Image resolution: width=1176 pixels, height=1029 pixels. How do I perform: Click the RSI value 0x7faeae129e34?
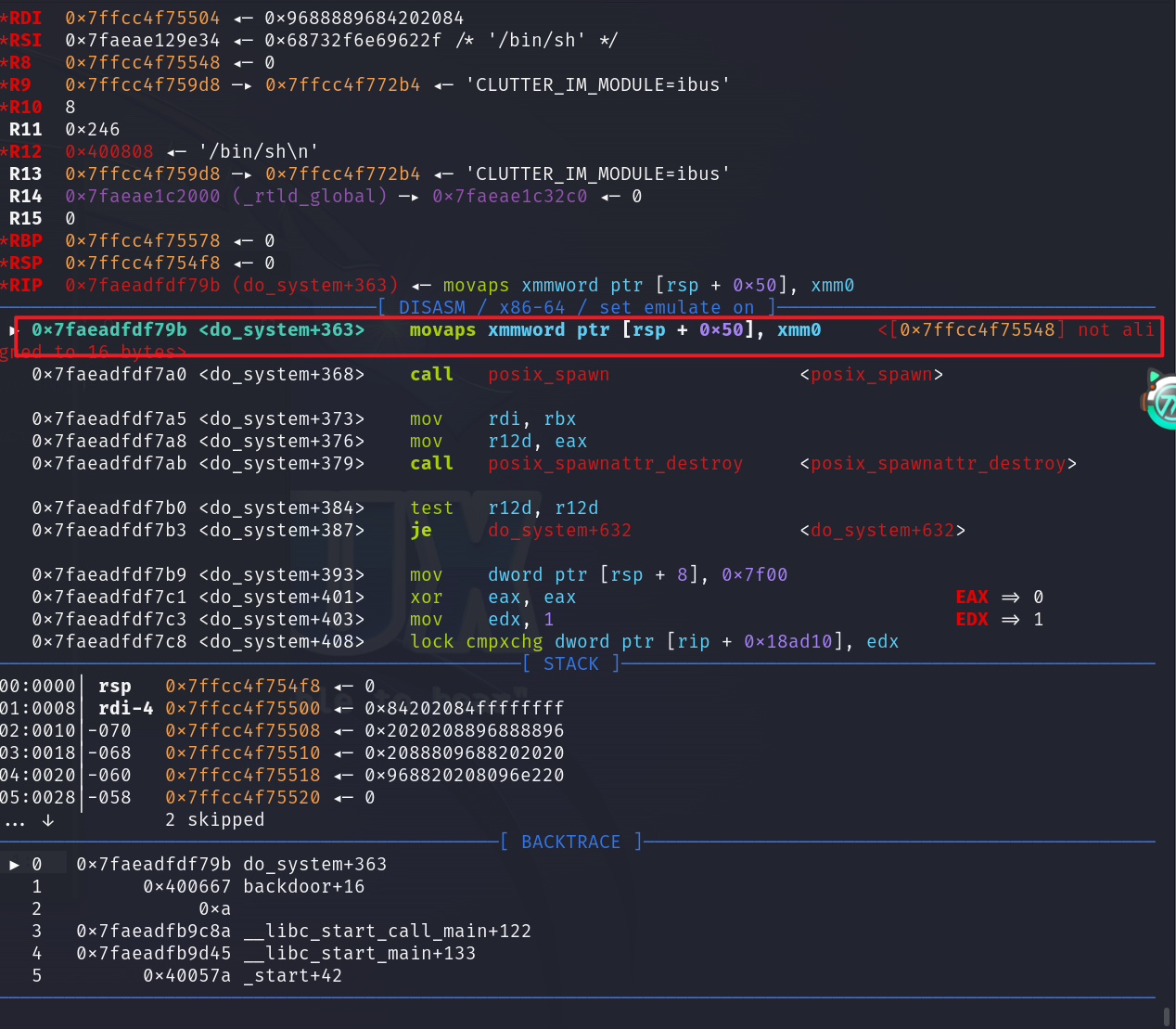pyautogui.click(x=143, y=40)
